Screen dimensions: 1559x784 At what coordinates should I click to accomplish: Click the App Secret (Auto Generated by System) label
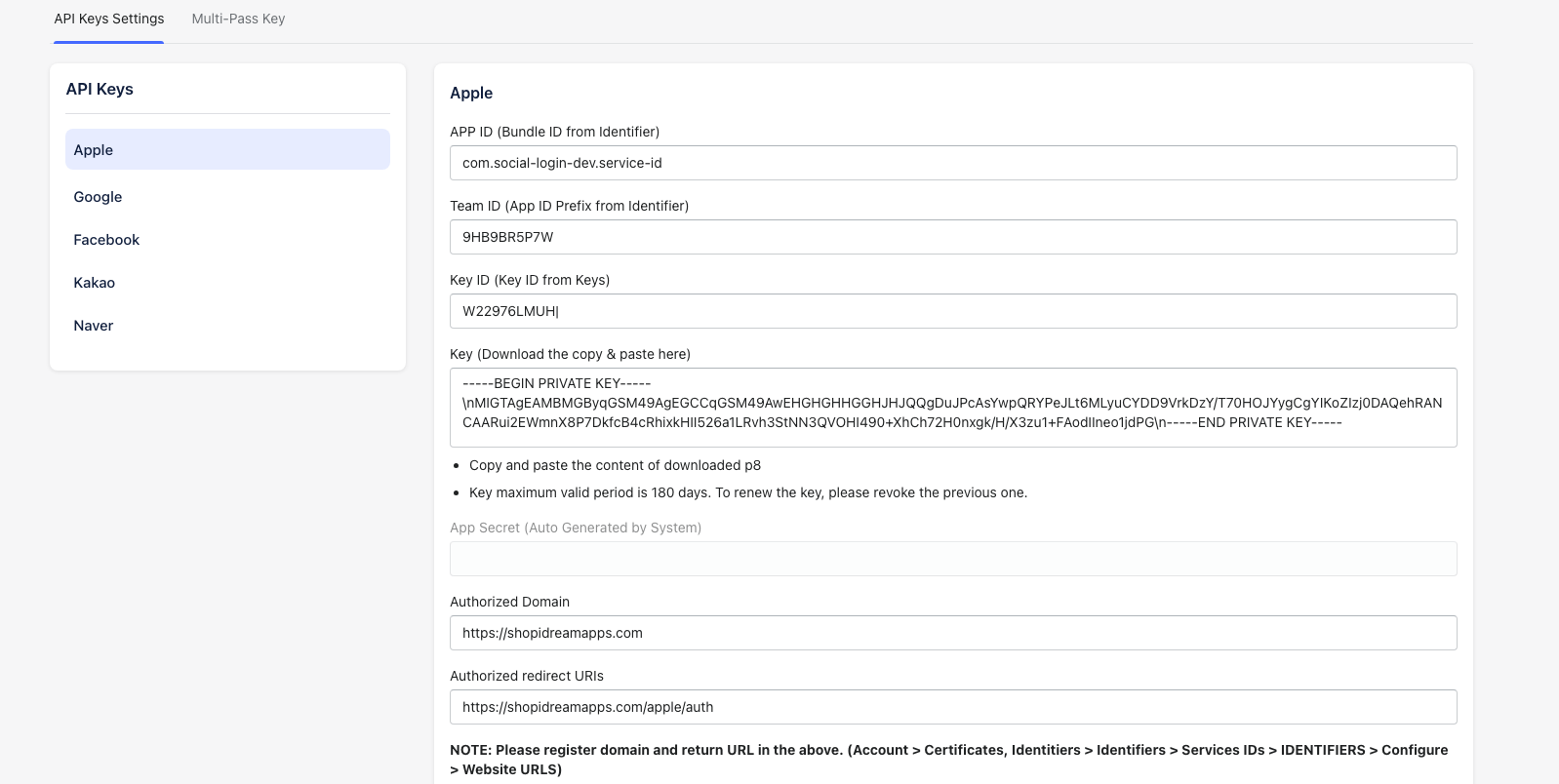(576, 528)
